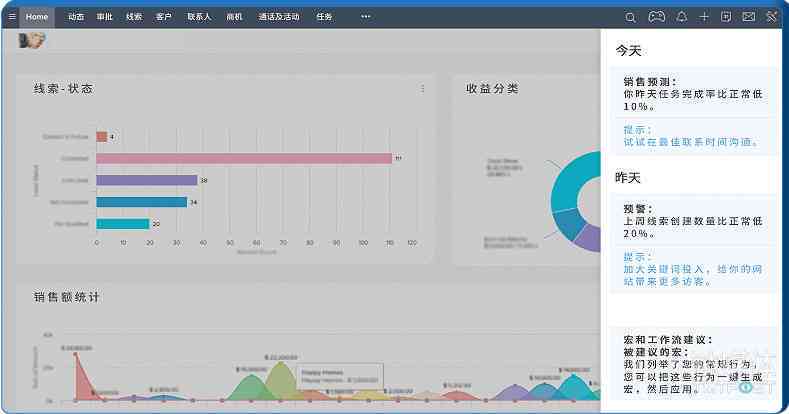Click the small red bar valued 4
This screenshot has height=414, width=789.
pos(102,137)
